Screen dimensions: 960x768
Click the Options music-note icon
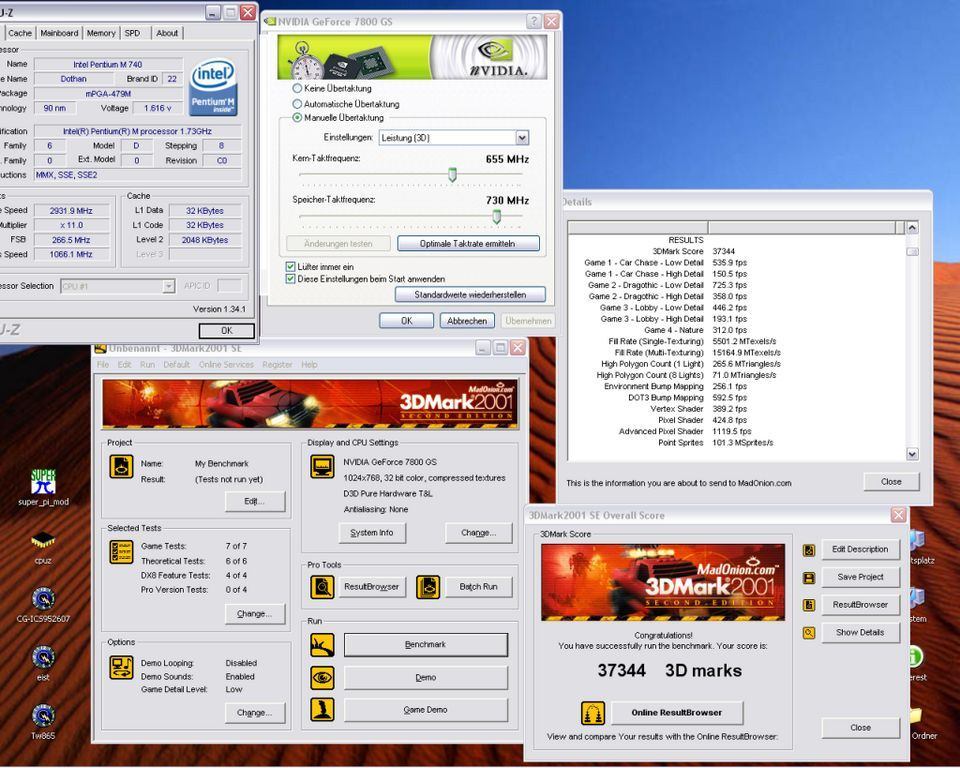tap(121, 667)
